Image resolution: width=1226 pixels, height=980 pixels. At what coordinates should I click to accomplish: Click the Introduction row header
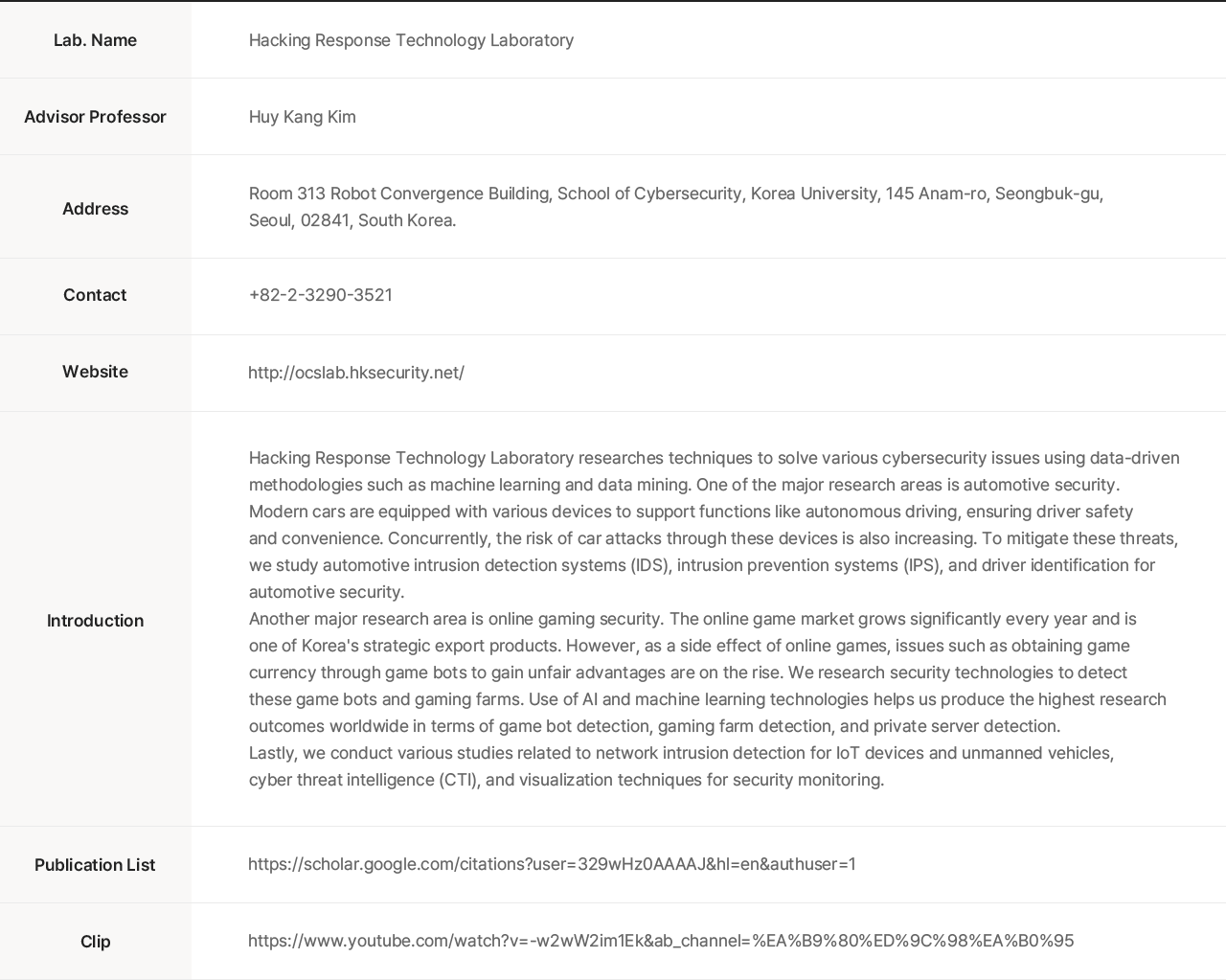click(x=95, y=621)
